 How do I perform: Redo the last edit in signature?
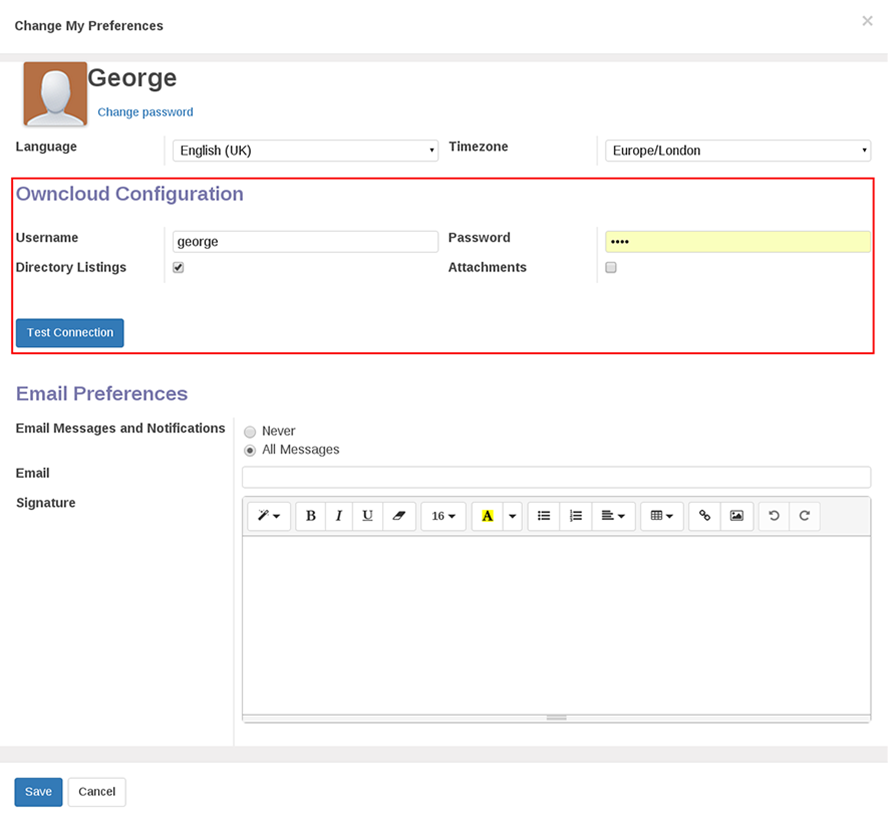coord(804,516)
